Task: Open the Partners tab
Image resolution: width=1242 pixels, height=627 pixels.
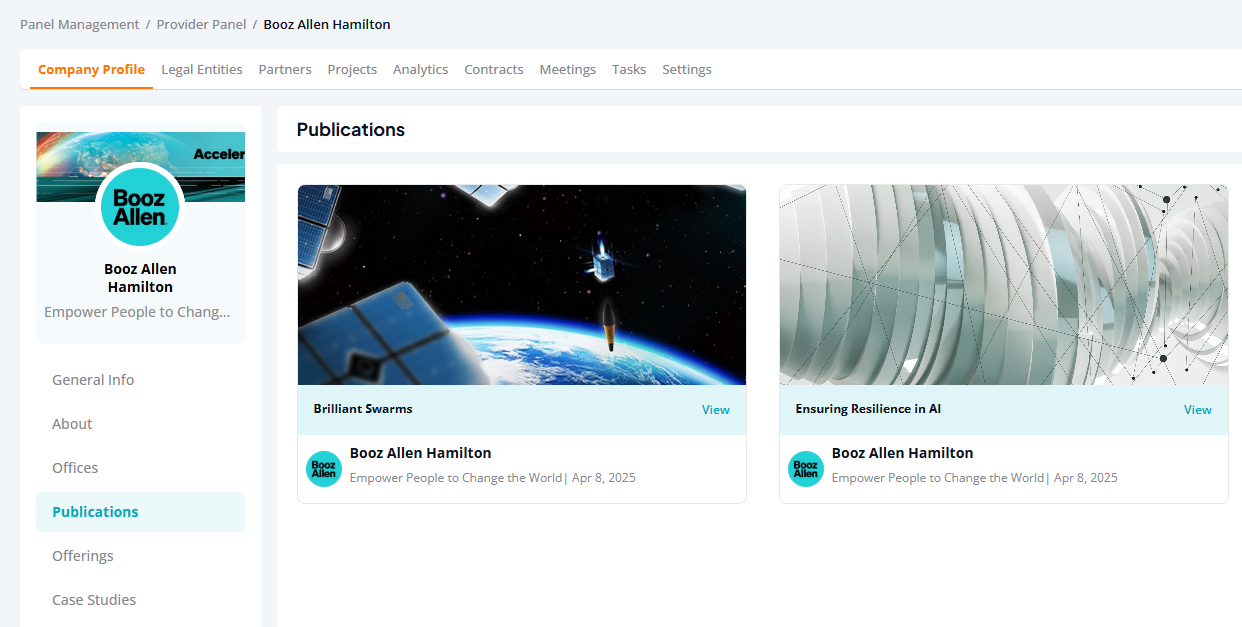Action: click(285, 69)
